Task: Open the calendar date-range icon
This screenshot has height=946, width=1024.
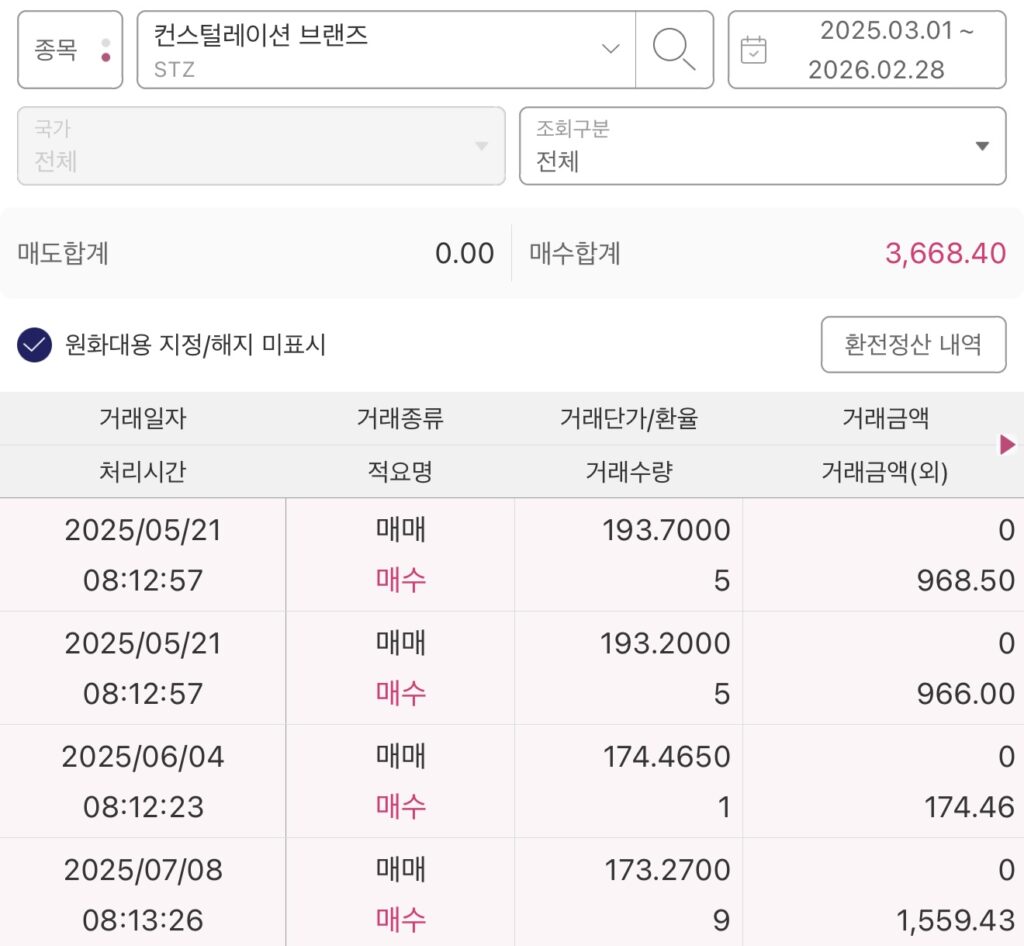Action: [x=754, y=50]
